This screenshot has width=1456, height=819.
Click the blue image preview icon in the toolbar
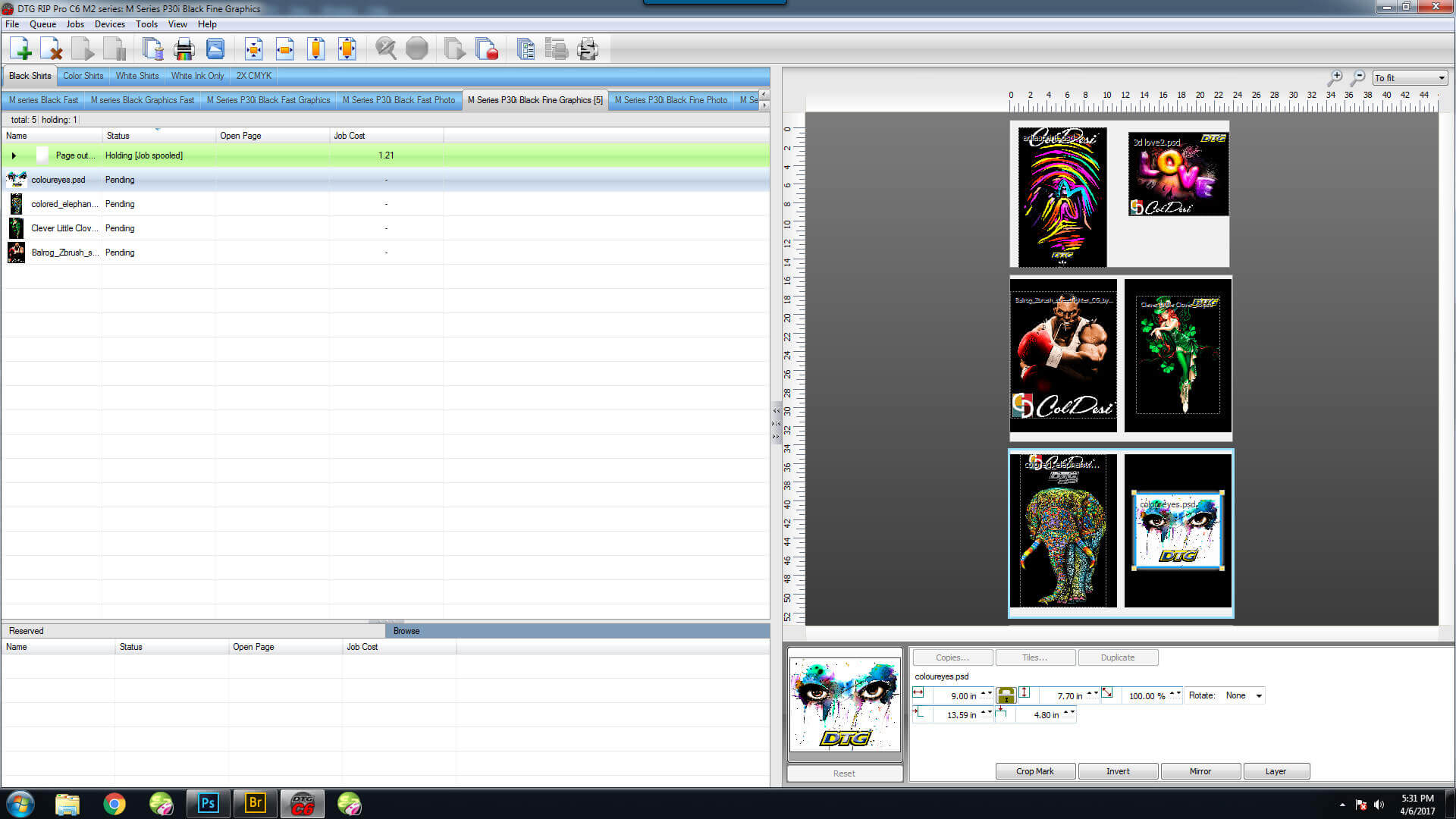pos(215,49)
